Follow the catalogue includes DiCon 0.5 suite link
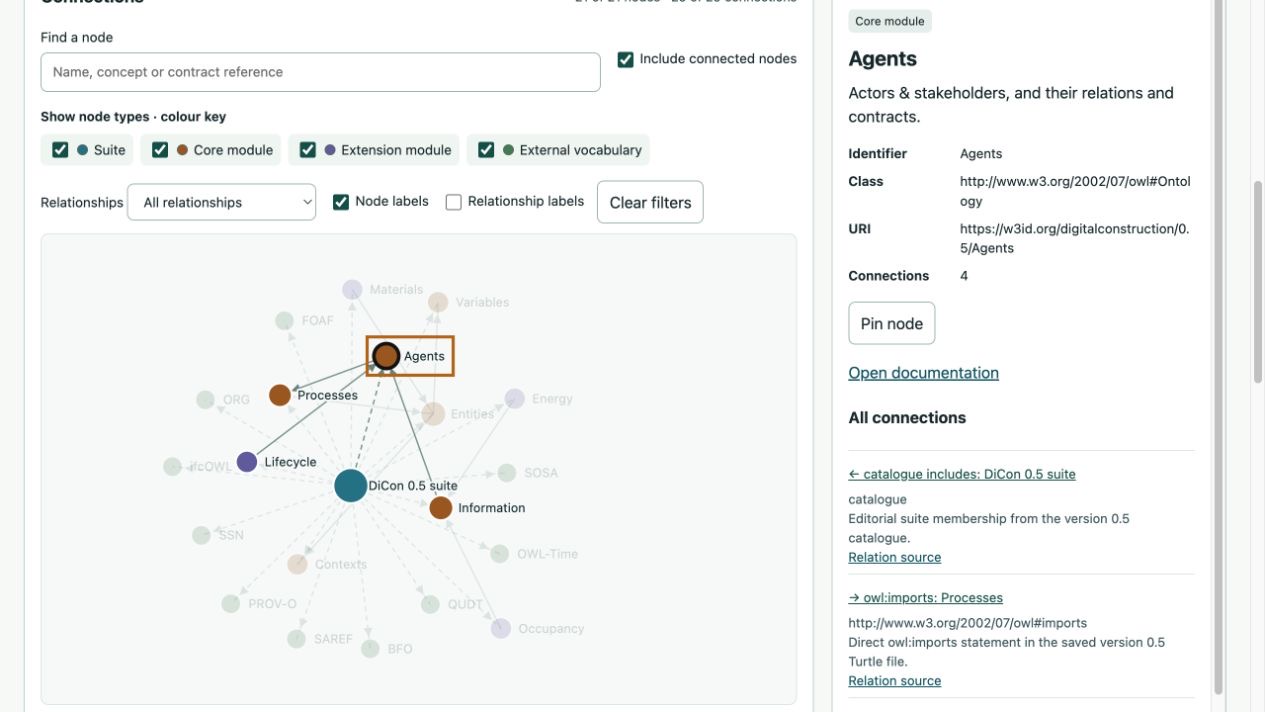The width and height of the screenshot is (1265, 712). pos(962,474)
